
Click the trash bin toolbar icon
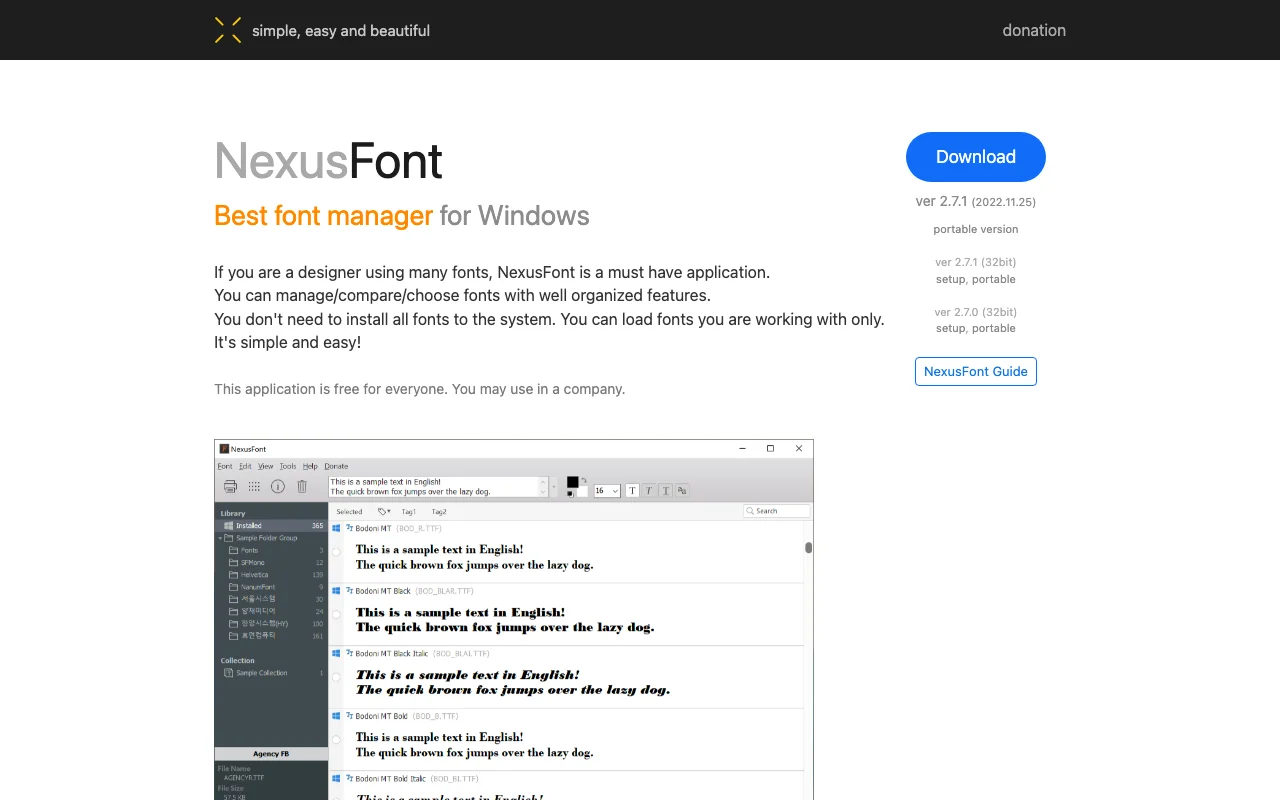pos(302,486)
